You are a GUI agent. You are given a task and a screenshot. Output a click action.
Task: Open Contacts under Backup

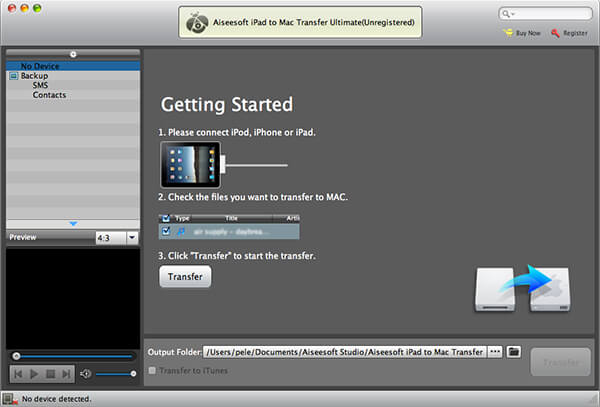pos(49,95)
